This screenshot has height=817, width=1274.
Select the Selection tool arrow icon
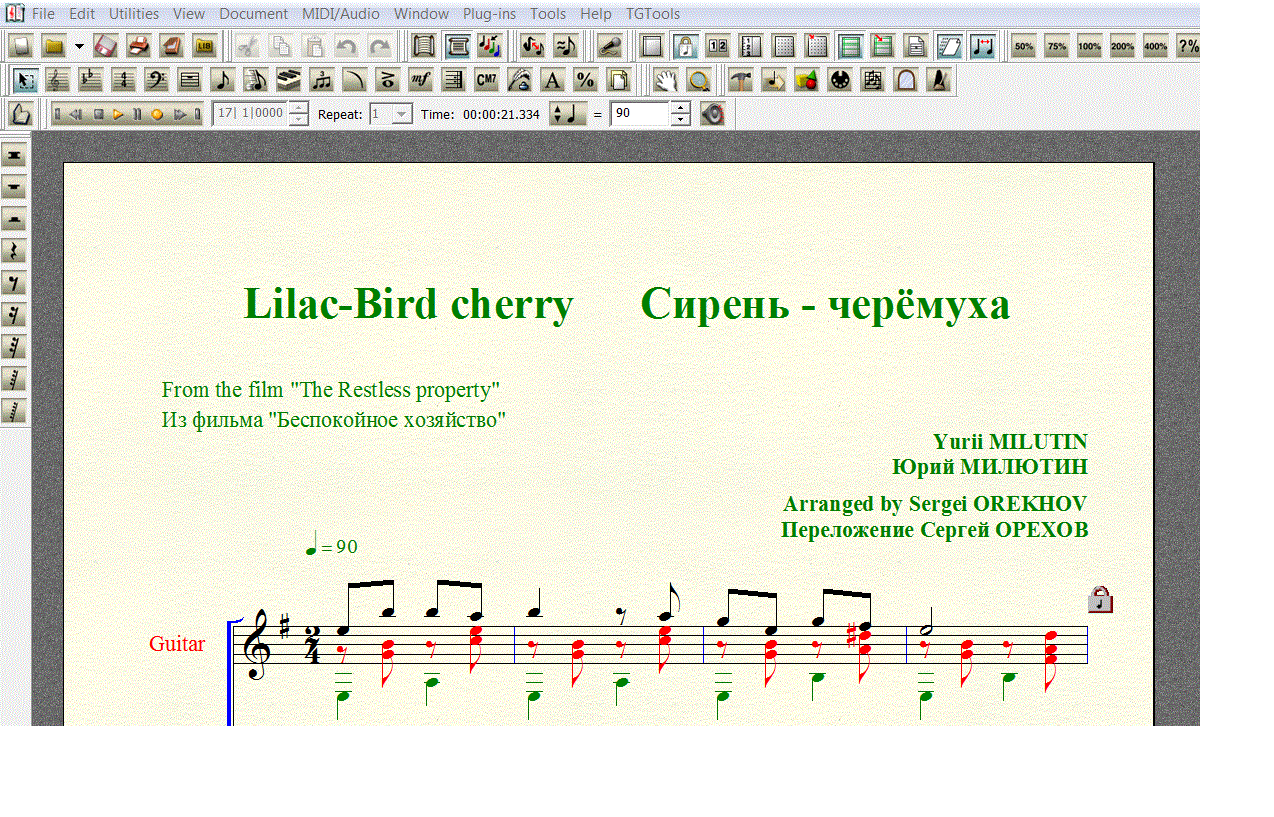[x=27, y=80]
